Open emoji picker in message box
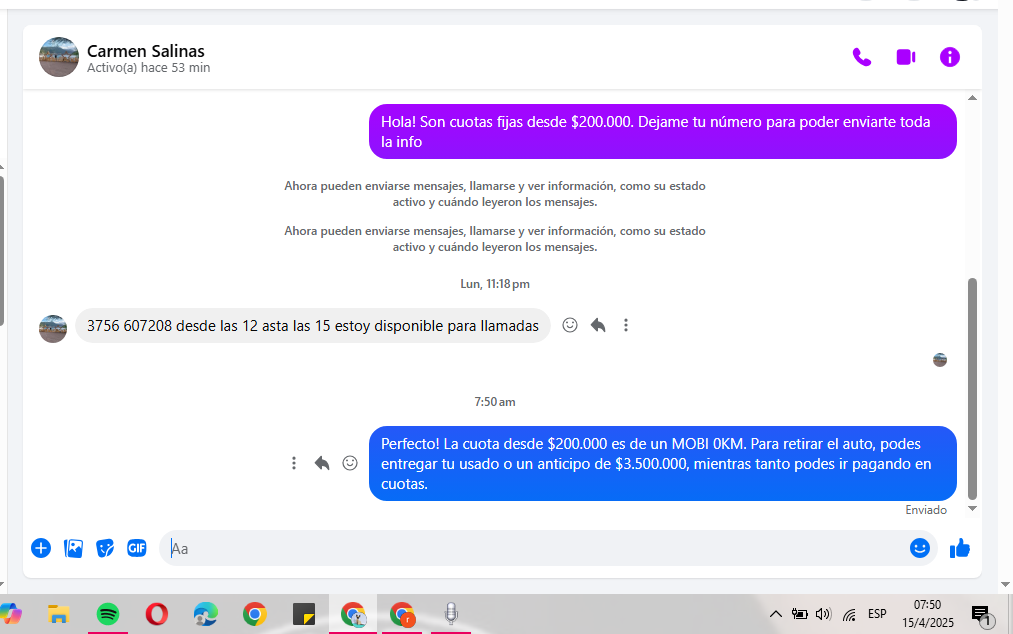The width and height of the screenshot is (1013, 634). click(920, 548)
